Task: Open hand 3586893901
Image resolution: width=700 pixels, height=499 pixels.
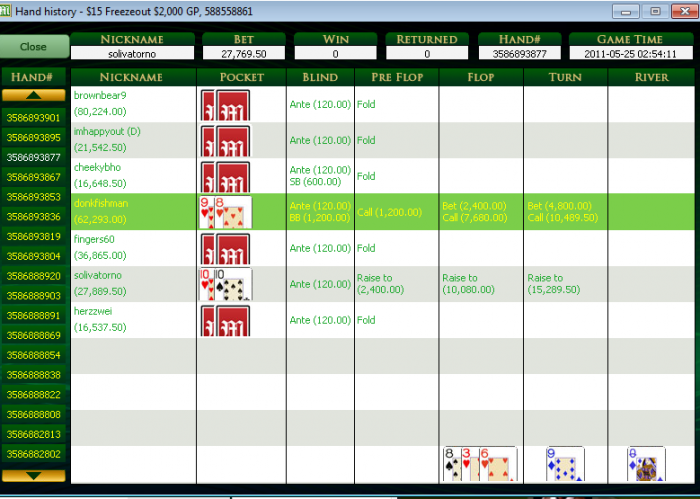Action: pyautogui.click(x=33, y=118)
